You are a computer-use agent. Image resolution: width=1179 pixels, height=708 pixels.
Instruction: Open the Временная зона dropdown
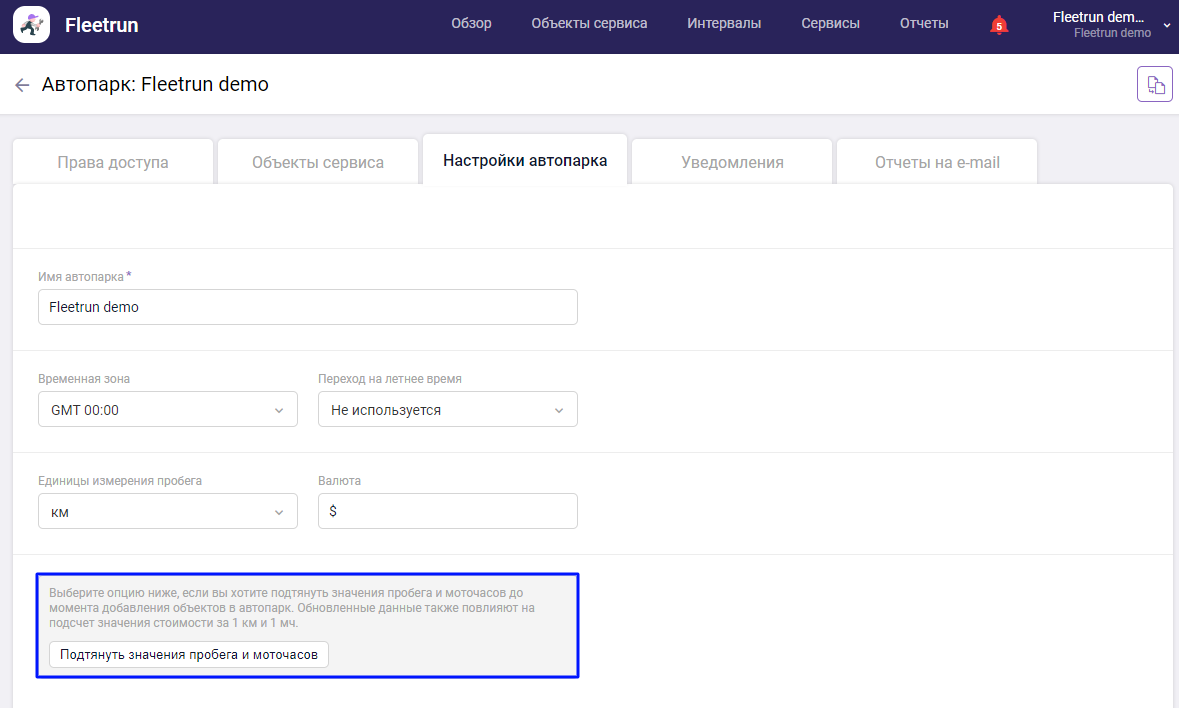click(167, 409)
